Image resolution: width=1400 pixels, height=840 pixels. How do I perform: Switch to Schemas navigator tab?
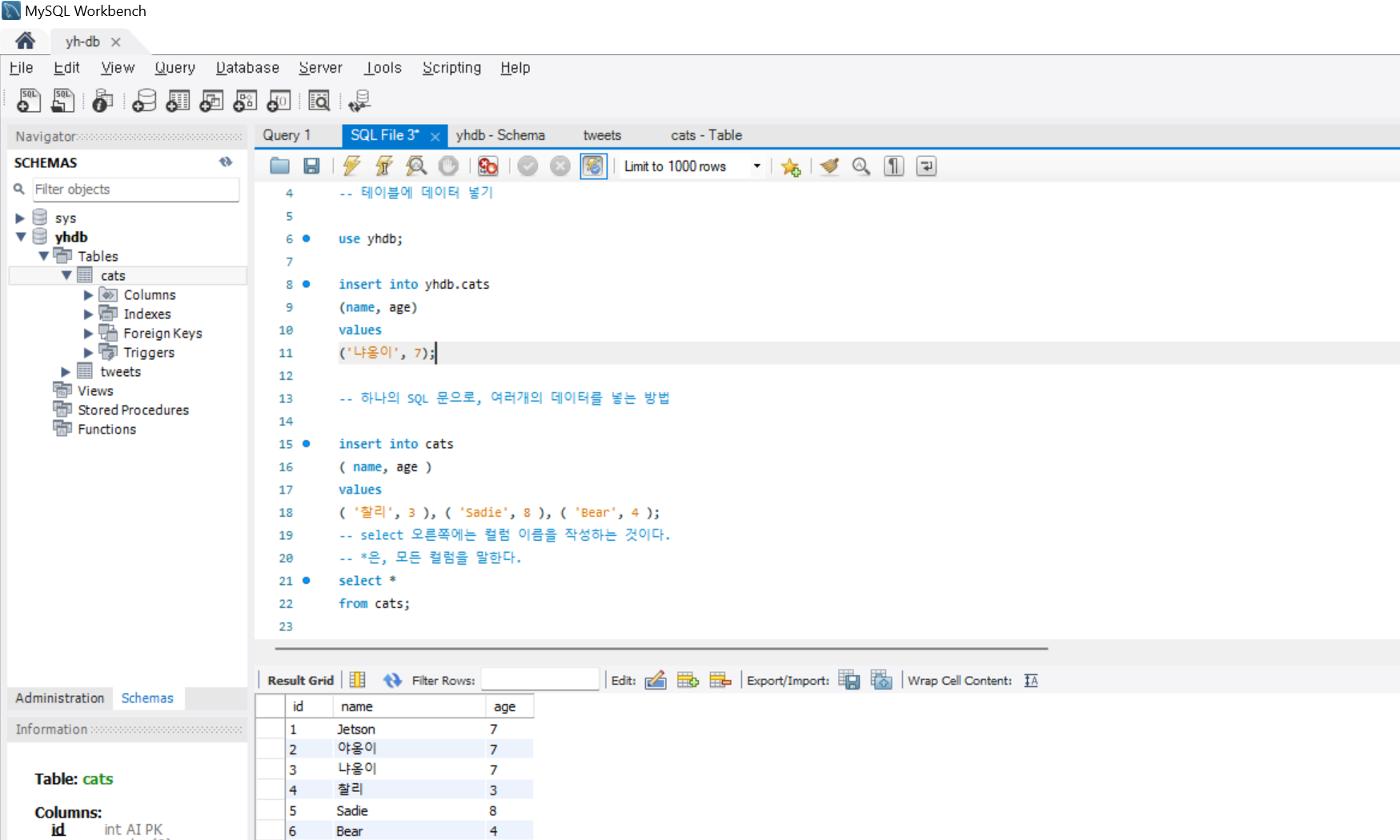click(147, 698)
